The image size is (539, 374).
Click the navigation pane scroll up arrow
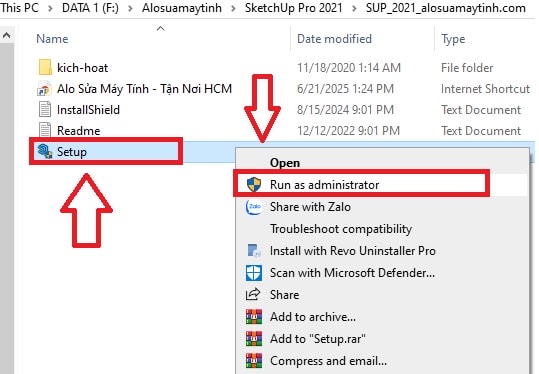pos(7,35)
